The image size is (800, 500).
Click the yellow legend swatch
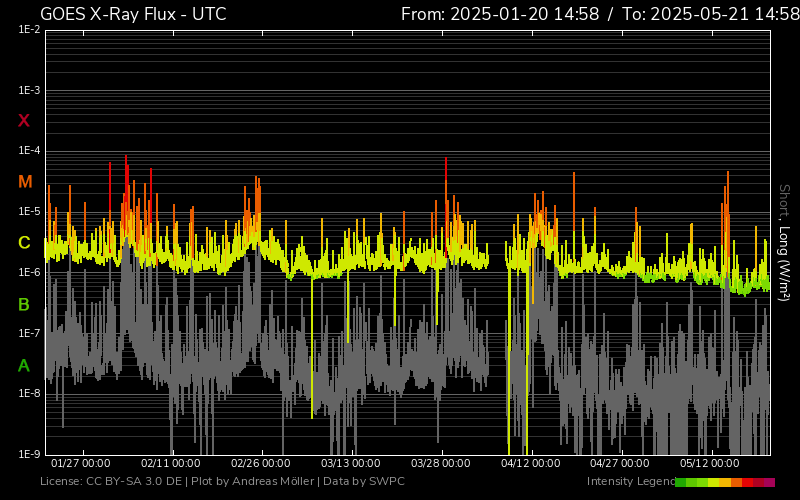[714, 482]
